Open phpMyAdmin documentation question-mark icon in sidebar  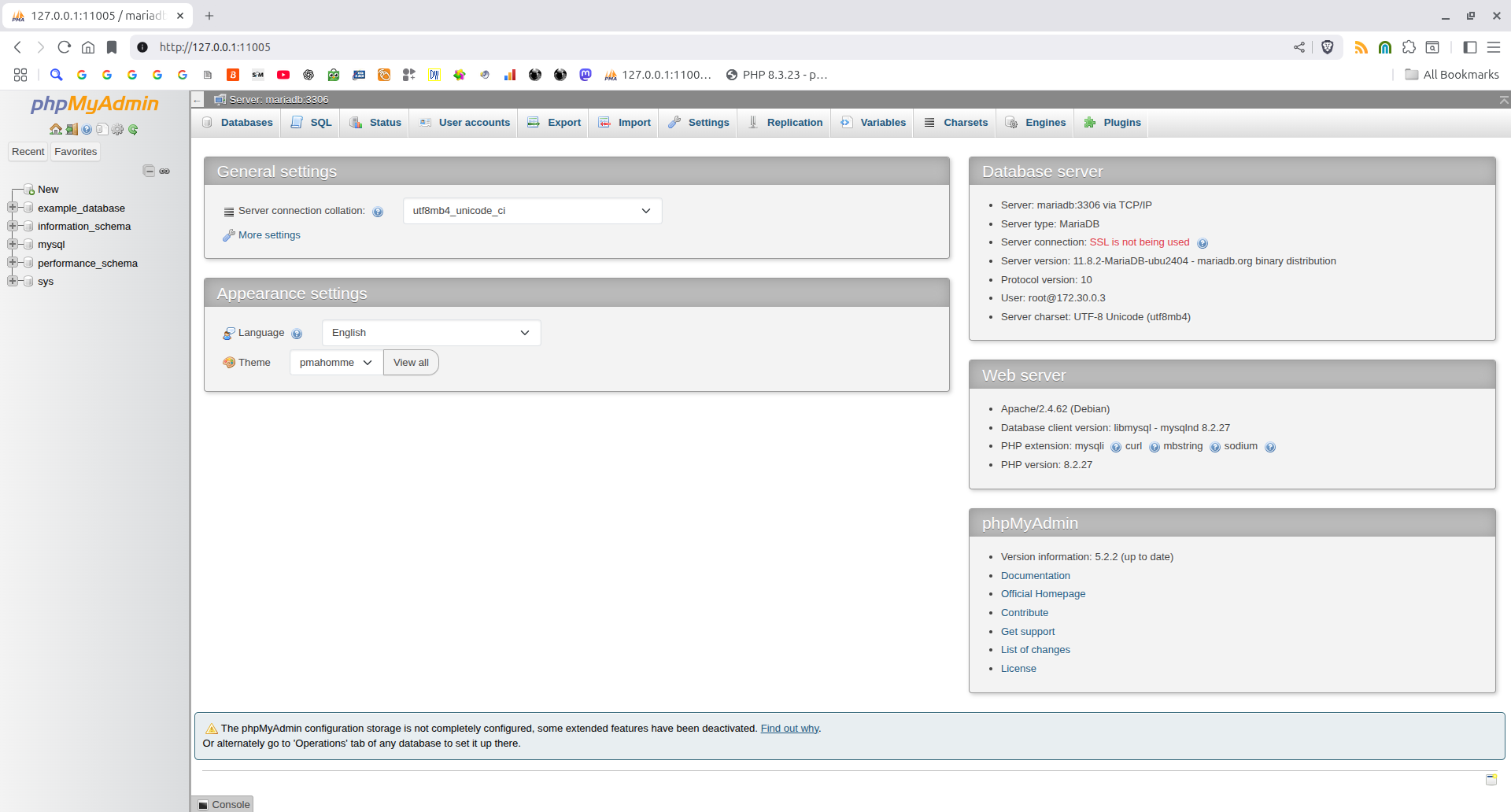[87, 129]
